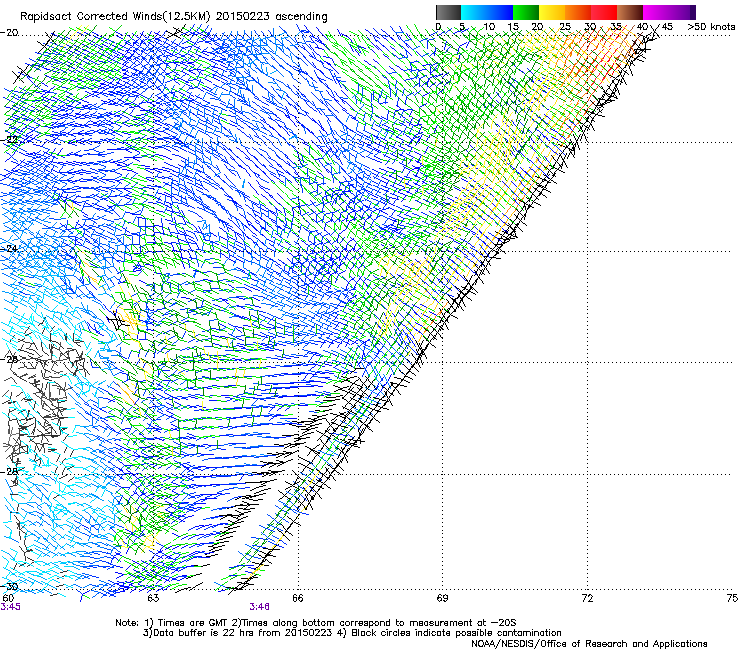740x650 pixels.
Task: Click the '20150223 ascending' date text
Action: click(x=271, y=17)
